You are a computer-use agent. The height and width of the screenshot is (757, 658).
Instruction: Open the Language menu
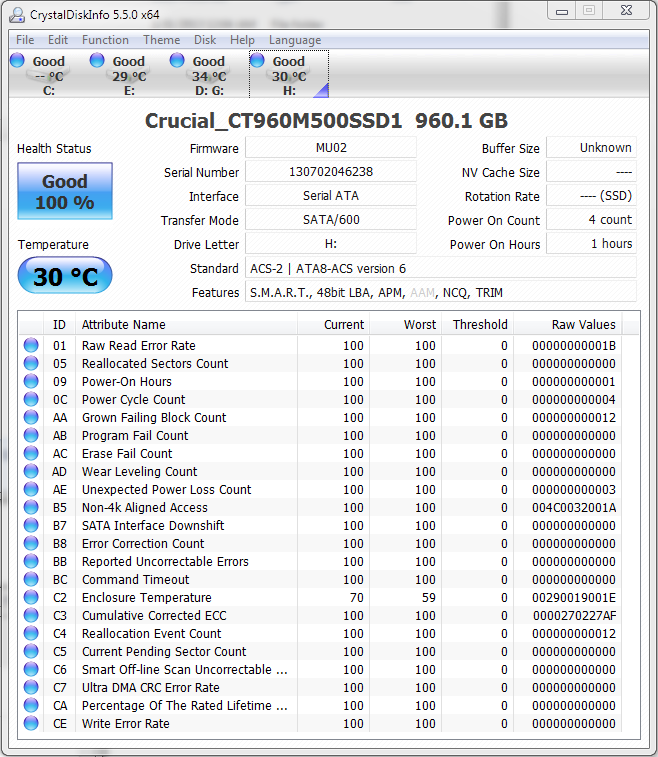pyautogui.click(x=295, y=40)
